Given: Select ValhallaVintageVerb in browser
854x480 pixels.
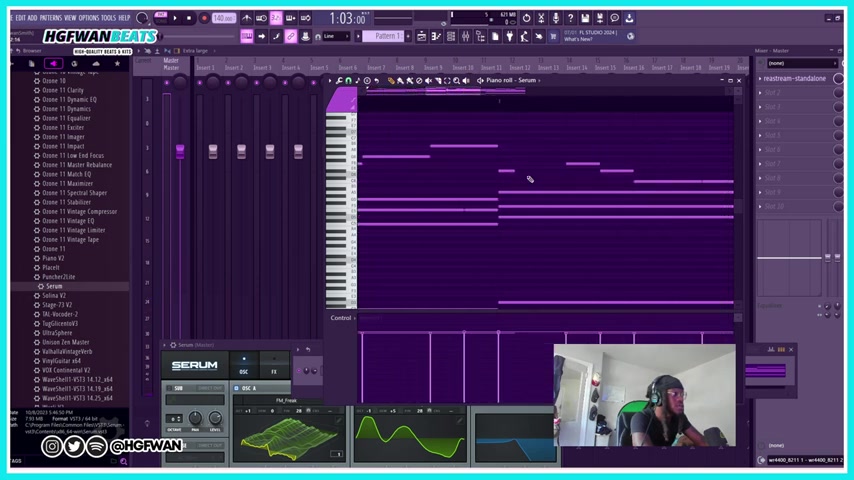Looking at the screenshot, I should pos(70,351).
